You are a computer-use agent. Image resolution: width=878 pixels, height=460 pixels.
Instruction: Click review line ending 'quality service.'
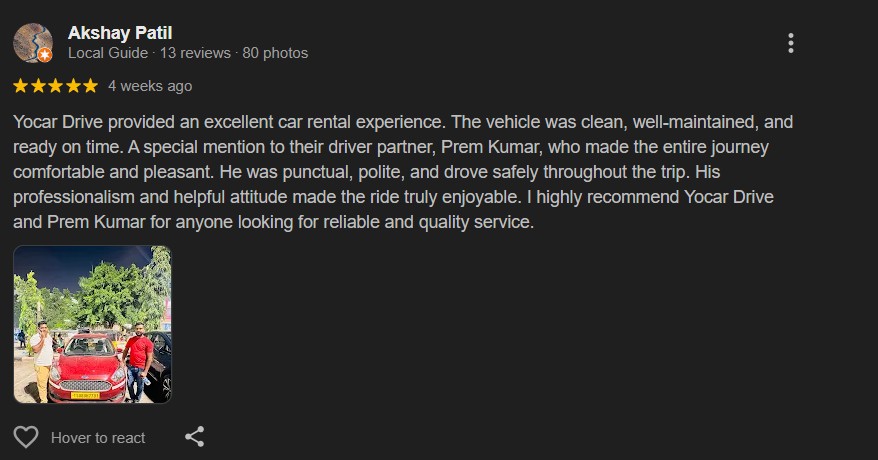point(274,222)
